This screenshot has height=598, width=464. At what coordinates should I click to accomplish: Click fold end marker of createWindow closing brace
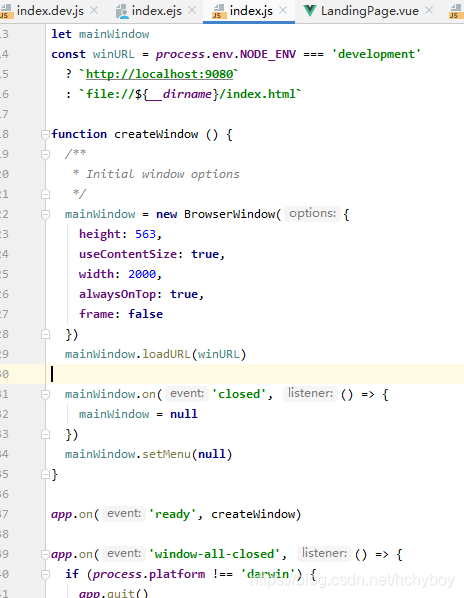click(45, 474)
